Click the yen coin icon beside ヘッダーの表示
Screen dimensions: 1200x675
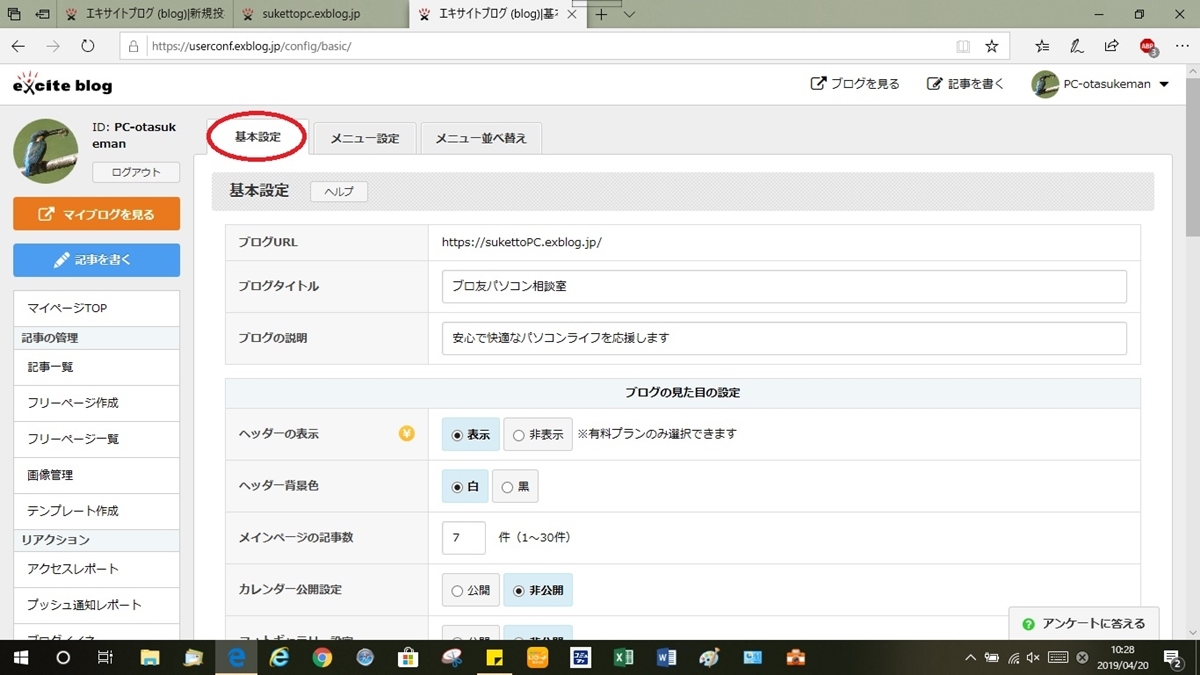coord(407,434)
